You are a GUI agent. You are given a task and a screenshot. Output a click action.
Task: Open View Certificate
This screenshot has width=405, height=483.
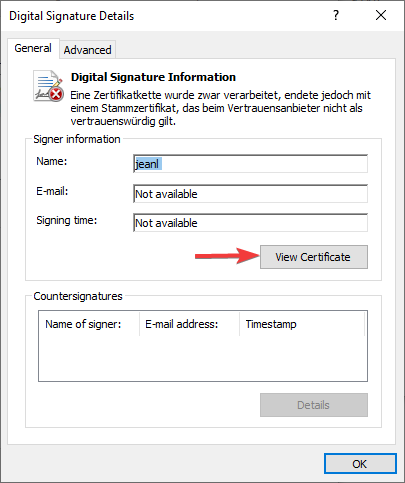314,257
